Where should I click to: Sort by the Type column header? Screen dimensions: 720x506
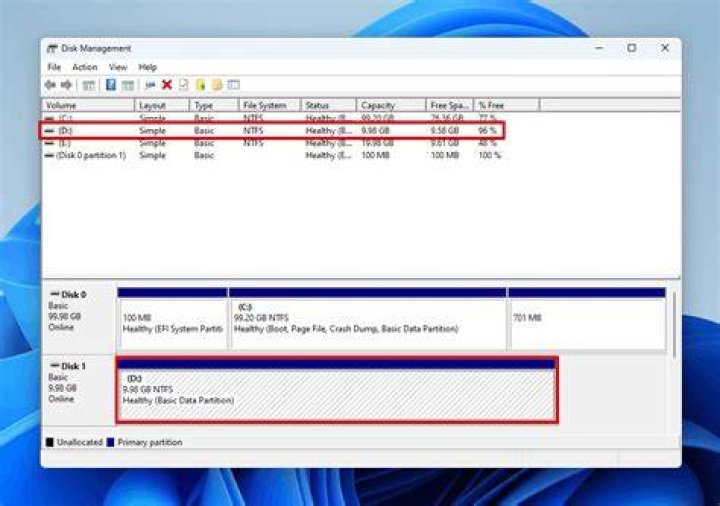pyautogui.click(x=214, y=105)
